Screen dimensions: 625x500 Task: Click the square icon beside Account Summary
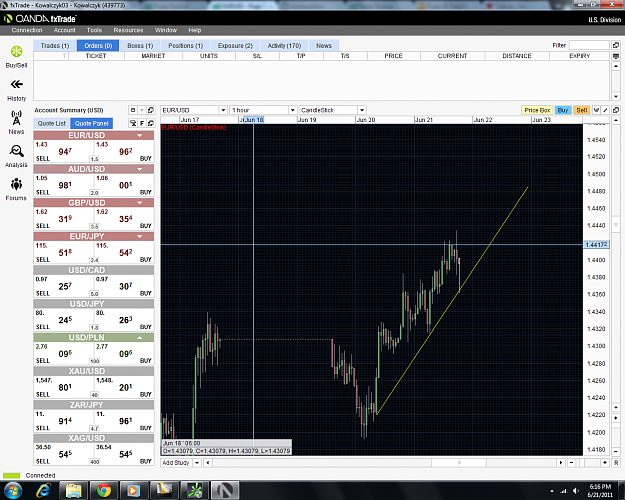[133, 110]
